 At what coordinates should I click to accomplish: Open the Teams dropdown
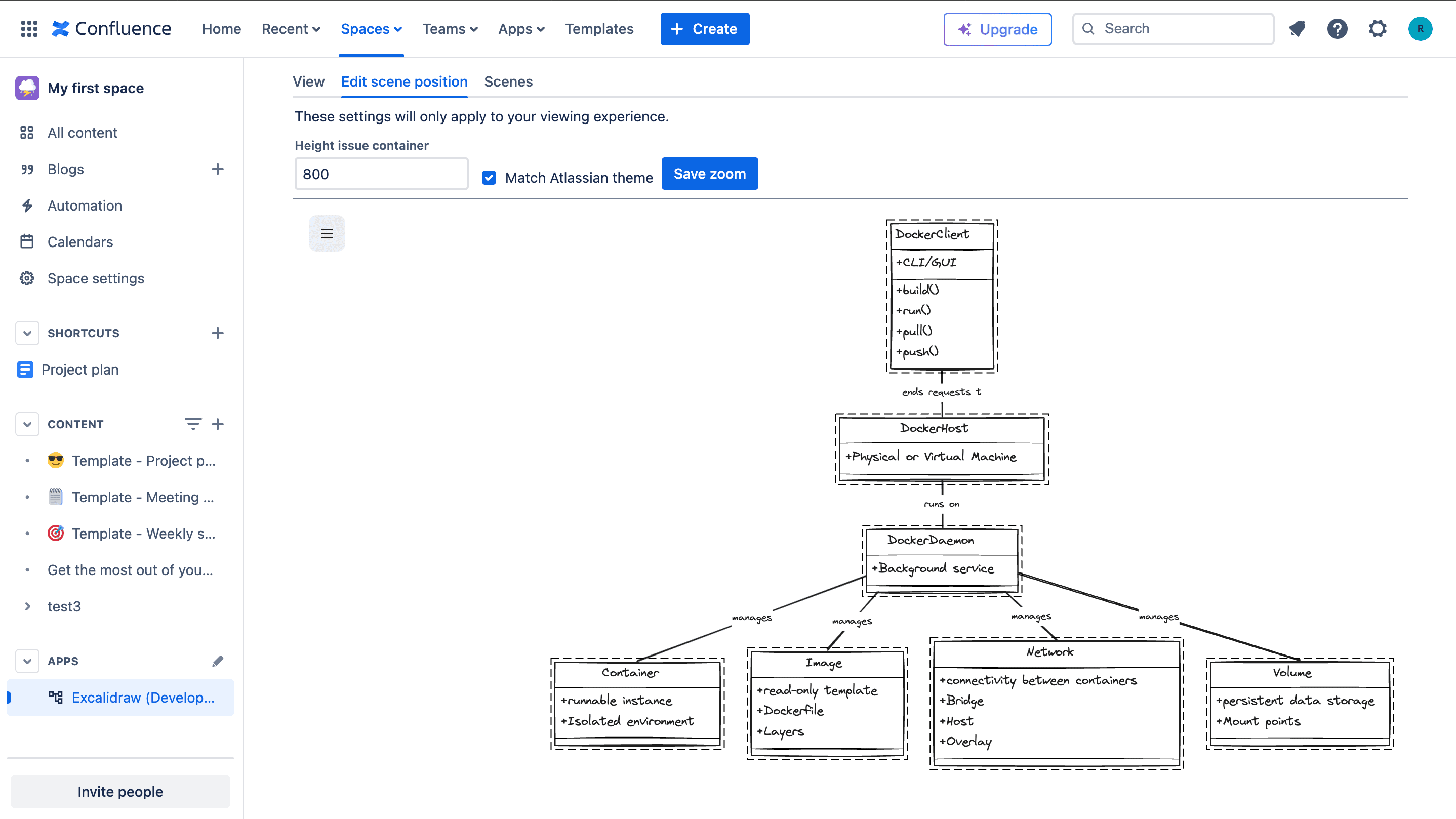(450, 29)
